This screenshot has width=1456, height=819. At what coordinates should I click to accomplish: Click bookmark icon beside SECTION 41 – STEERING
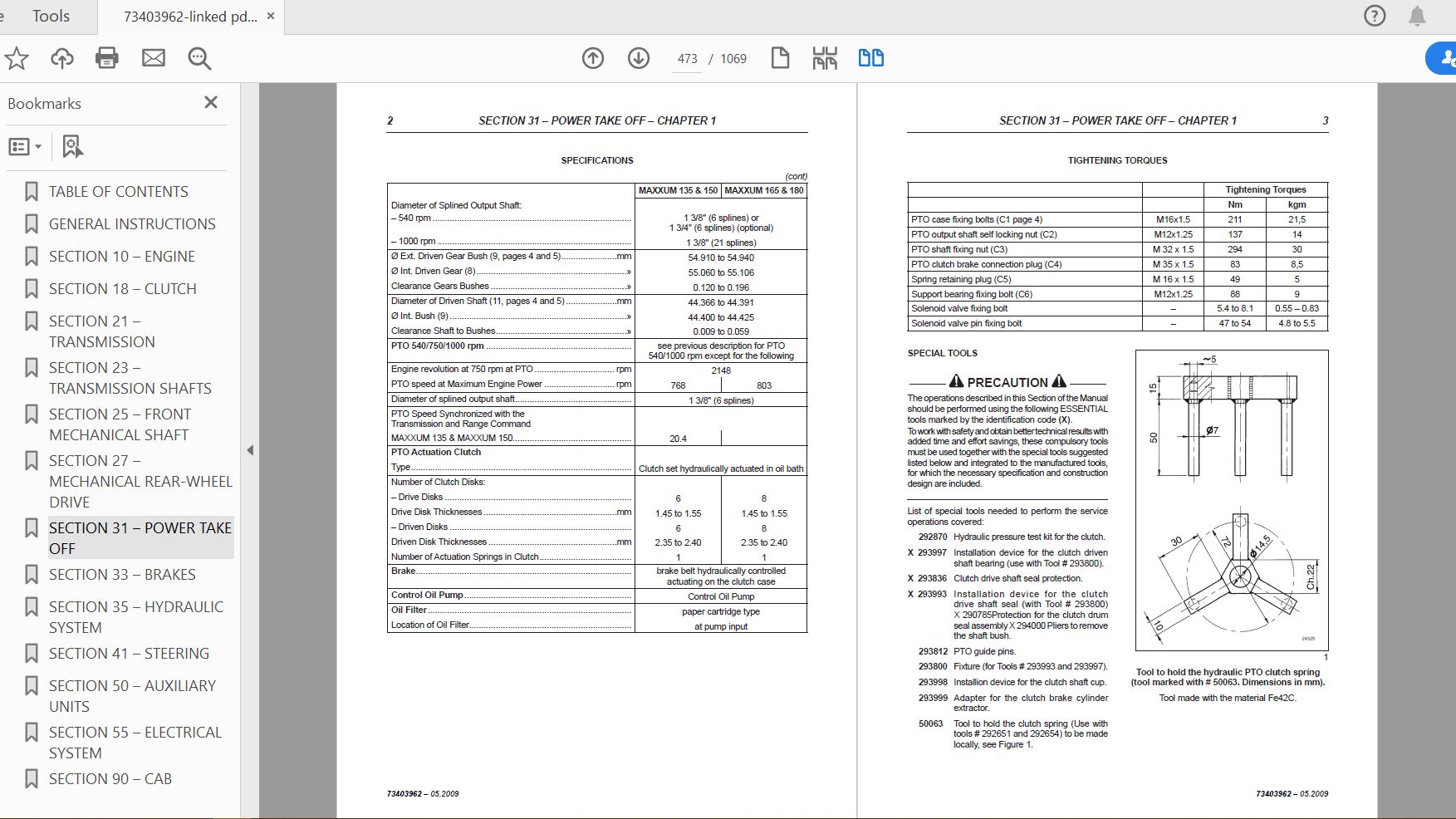32,654
